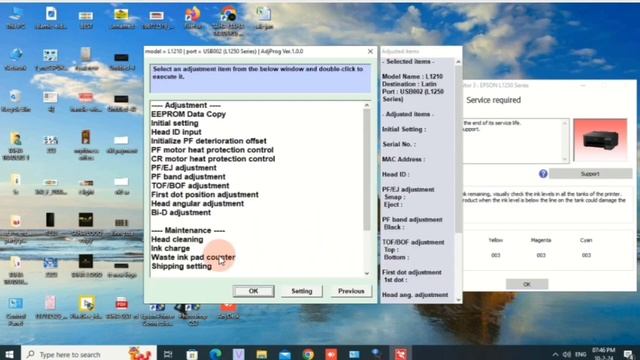Click Adjusted items panel scroll-down arrow
640x360 pixels.
[458, 300]
